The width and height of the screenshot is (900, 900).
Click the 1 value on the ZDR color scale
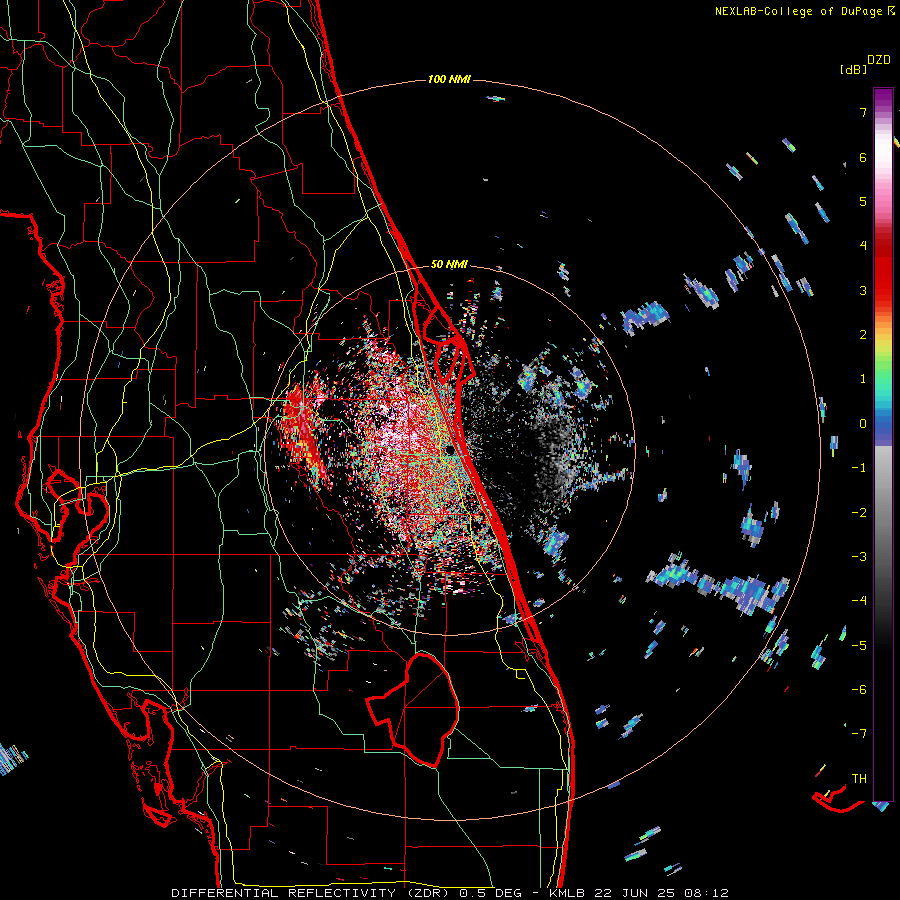[863, 379]
